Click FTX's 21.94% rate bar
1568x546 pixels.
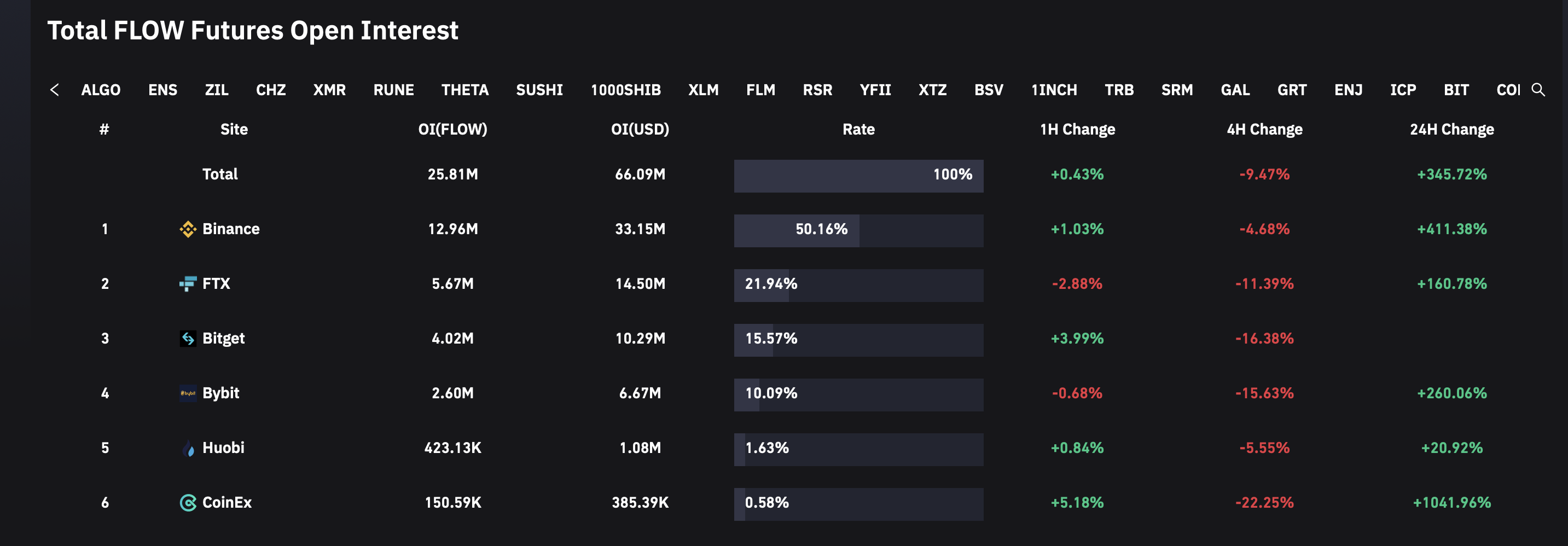pyautogui.click(x=858, y=286)
